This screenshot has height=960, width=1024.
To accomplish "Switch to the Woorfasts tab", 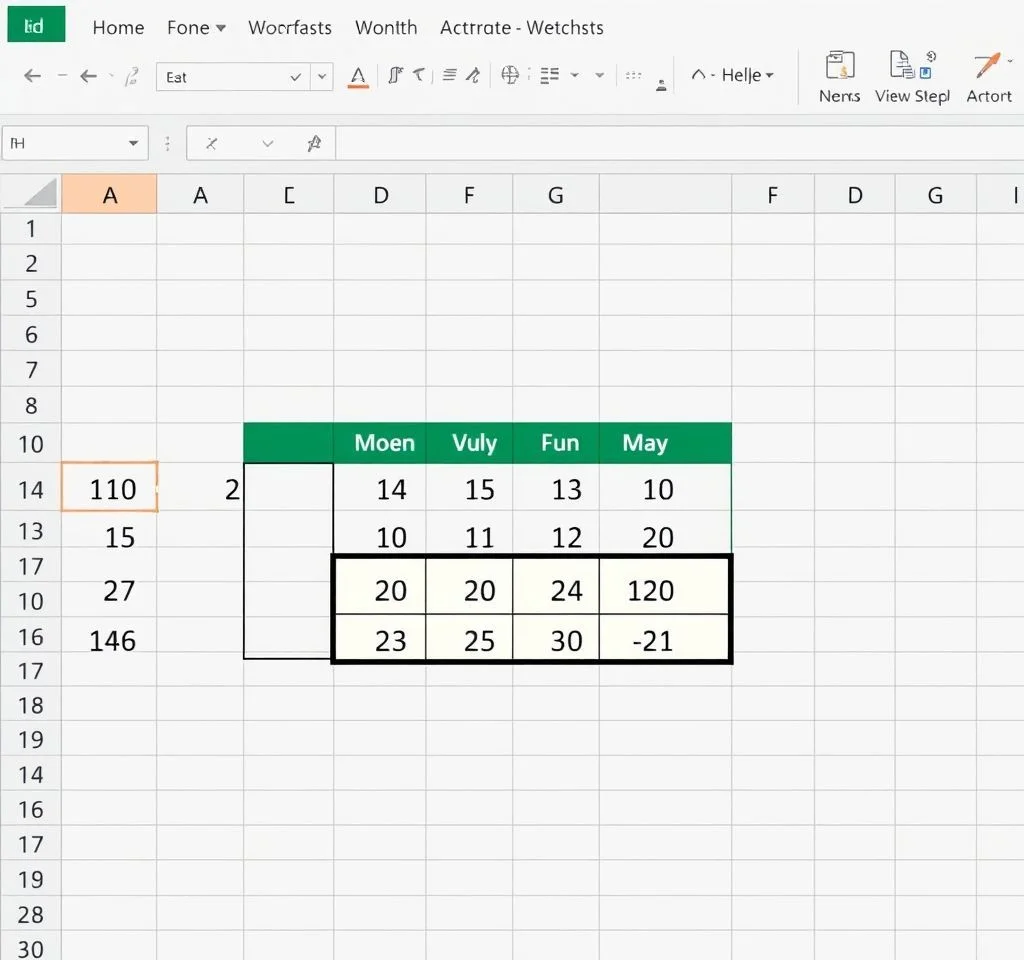I will click(x=289, y=28).
